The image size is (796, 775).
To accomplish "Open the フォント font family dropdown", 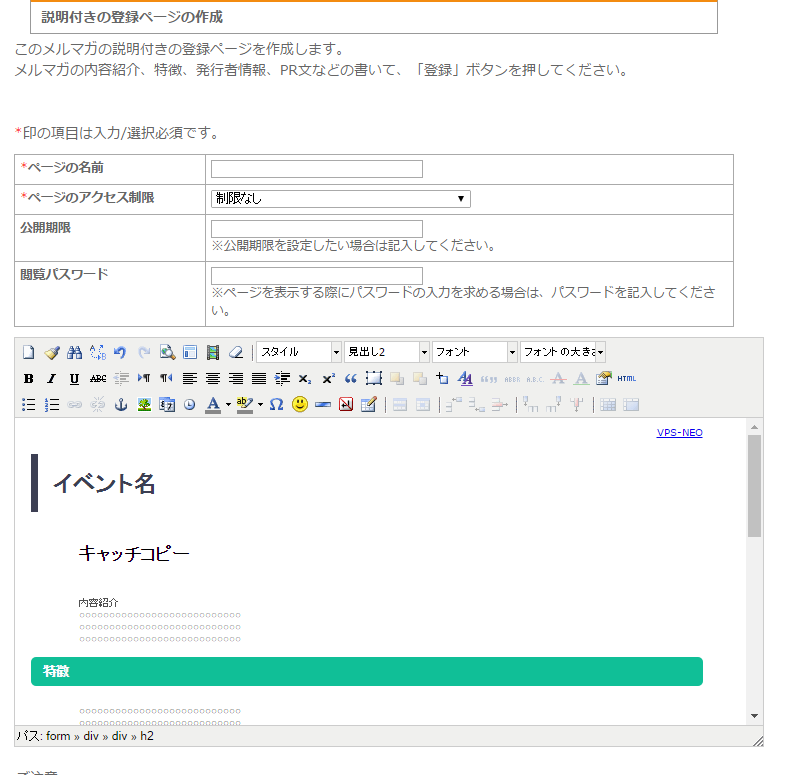I will (x=475, y=352).
